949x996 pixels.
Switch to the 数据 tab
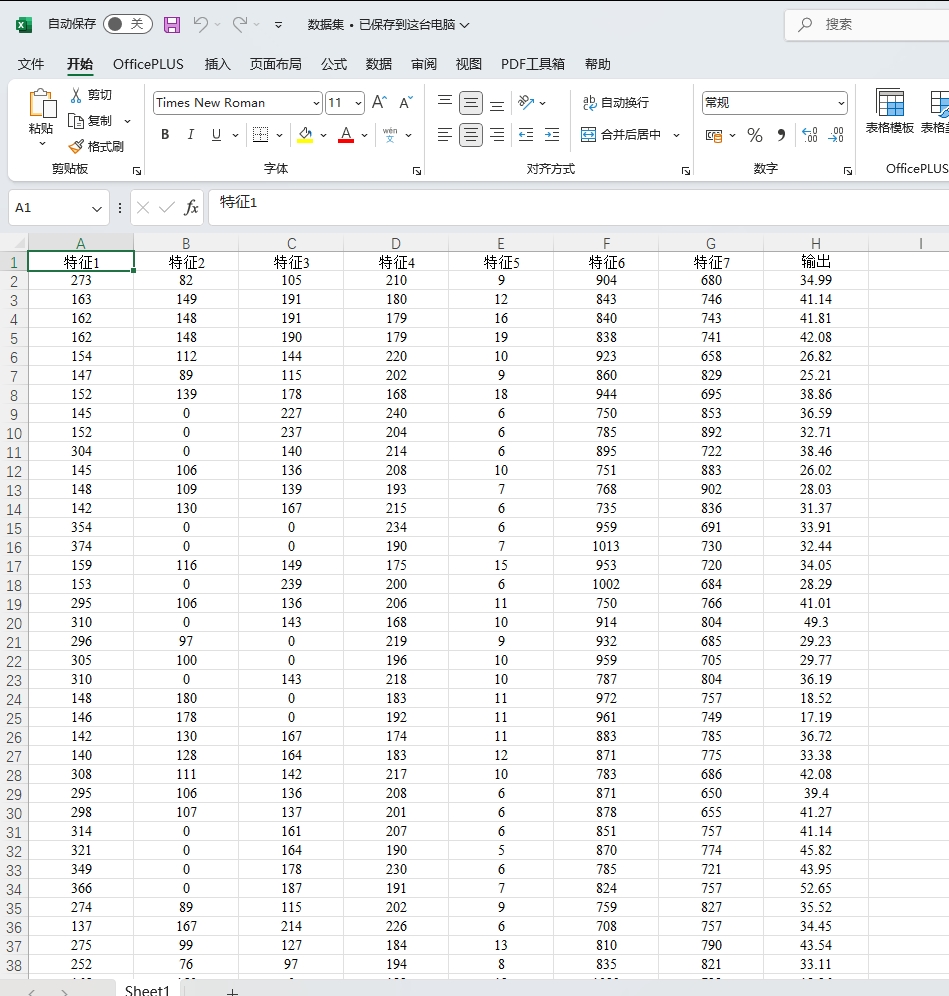click(379, 64)
